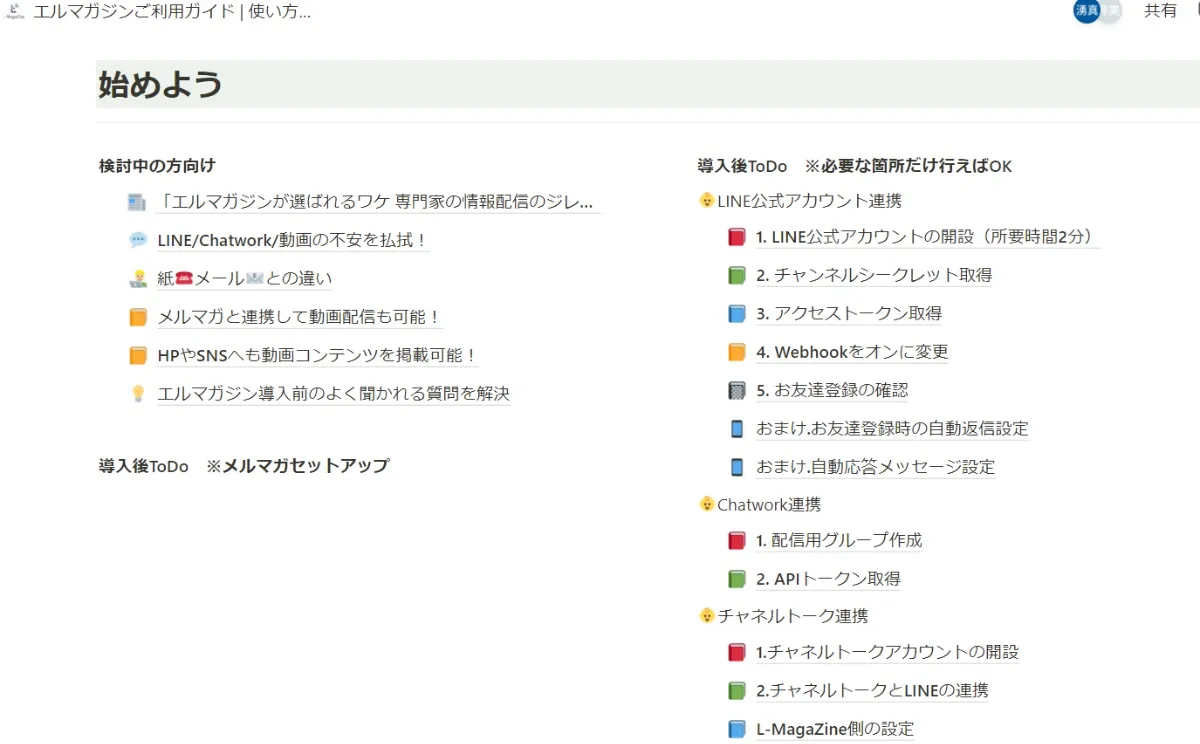Screen dimensions: 1200x744
Task: Open 2.チャネルトークとLINEの連携 page
Action: (x=872, y=690)
